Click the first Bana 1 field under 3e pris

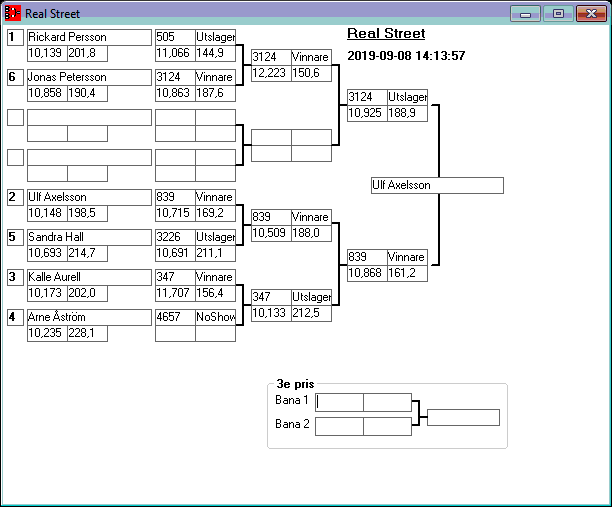(x=339, y=402)
